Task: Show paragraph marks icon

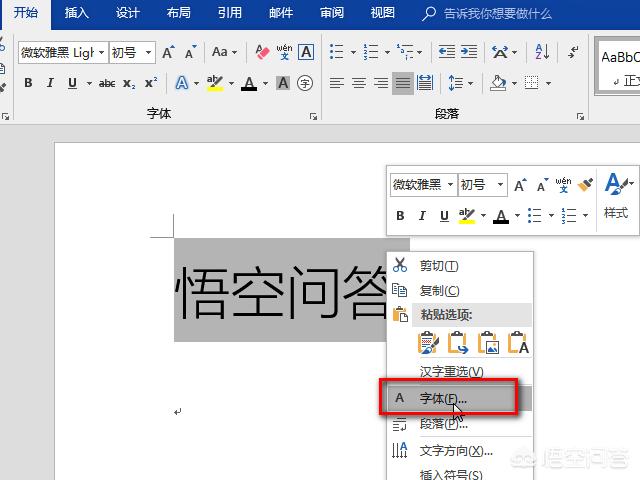Action: point(573,52)
